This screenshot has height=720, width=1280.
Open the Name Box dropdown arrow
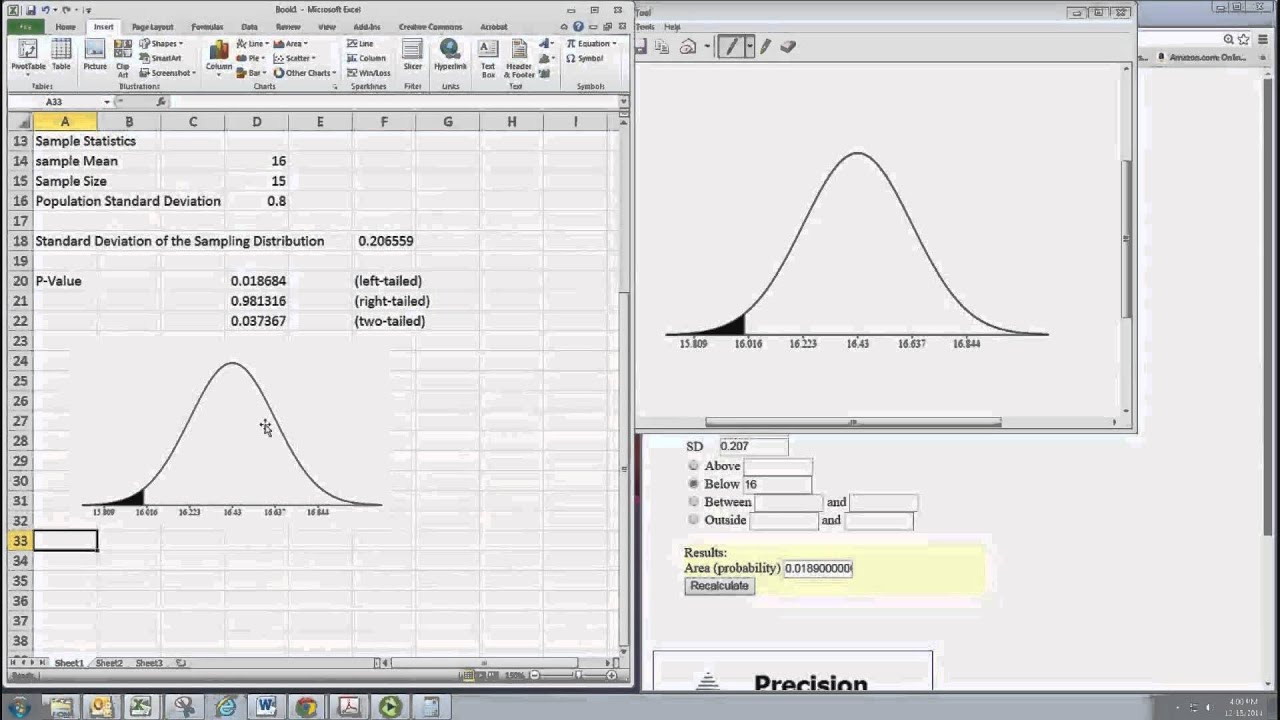coord(107,102)
